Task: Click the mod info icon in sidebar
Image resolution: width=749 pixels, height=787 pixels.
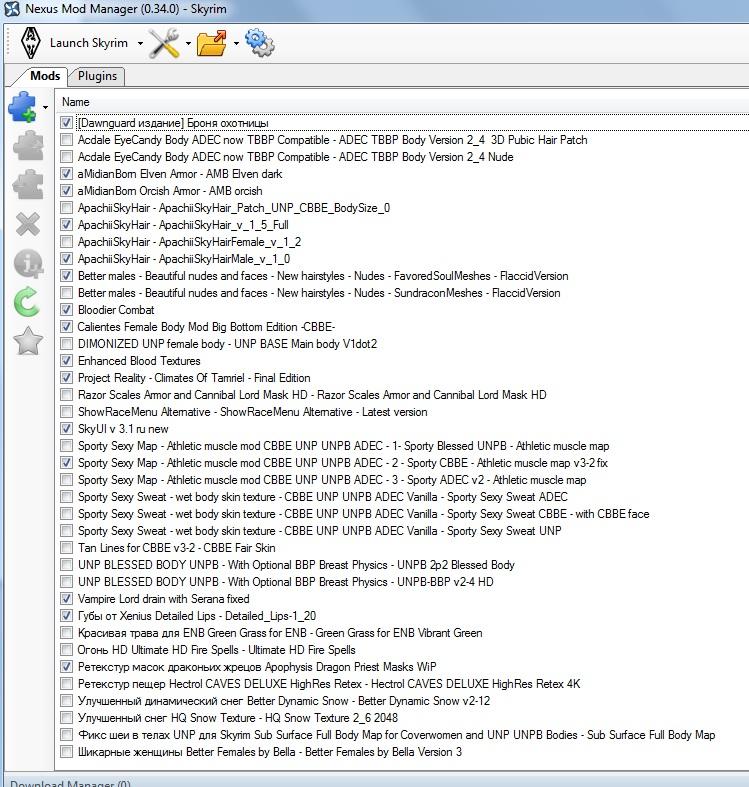Action: [28, 263]
